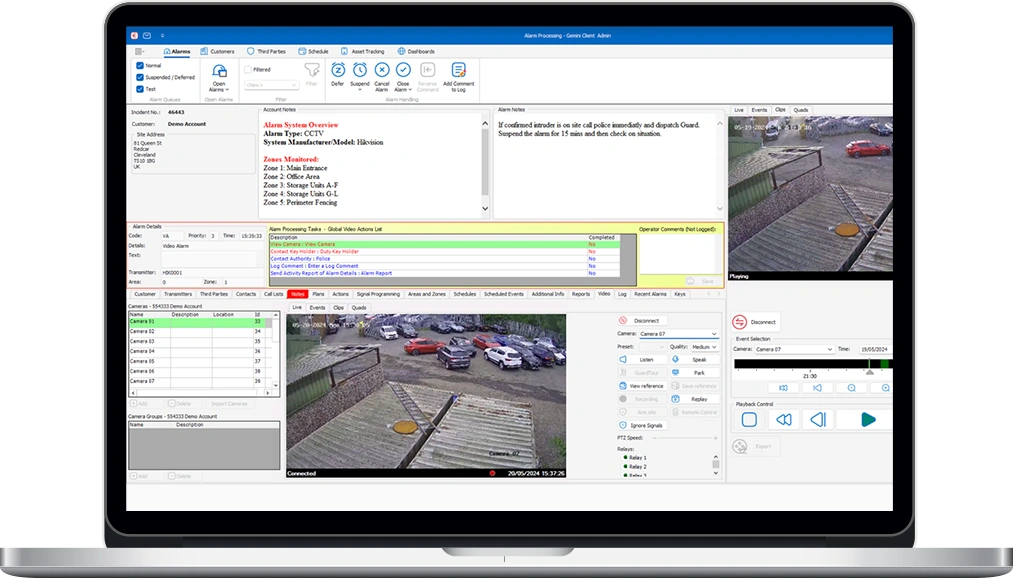The width and height of the screenshot is (1013, 578).
Task: Select the Contact Authority : Police task
Action: (444, 258)
